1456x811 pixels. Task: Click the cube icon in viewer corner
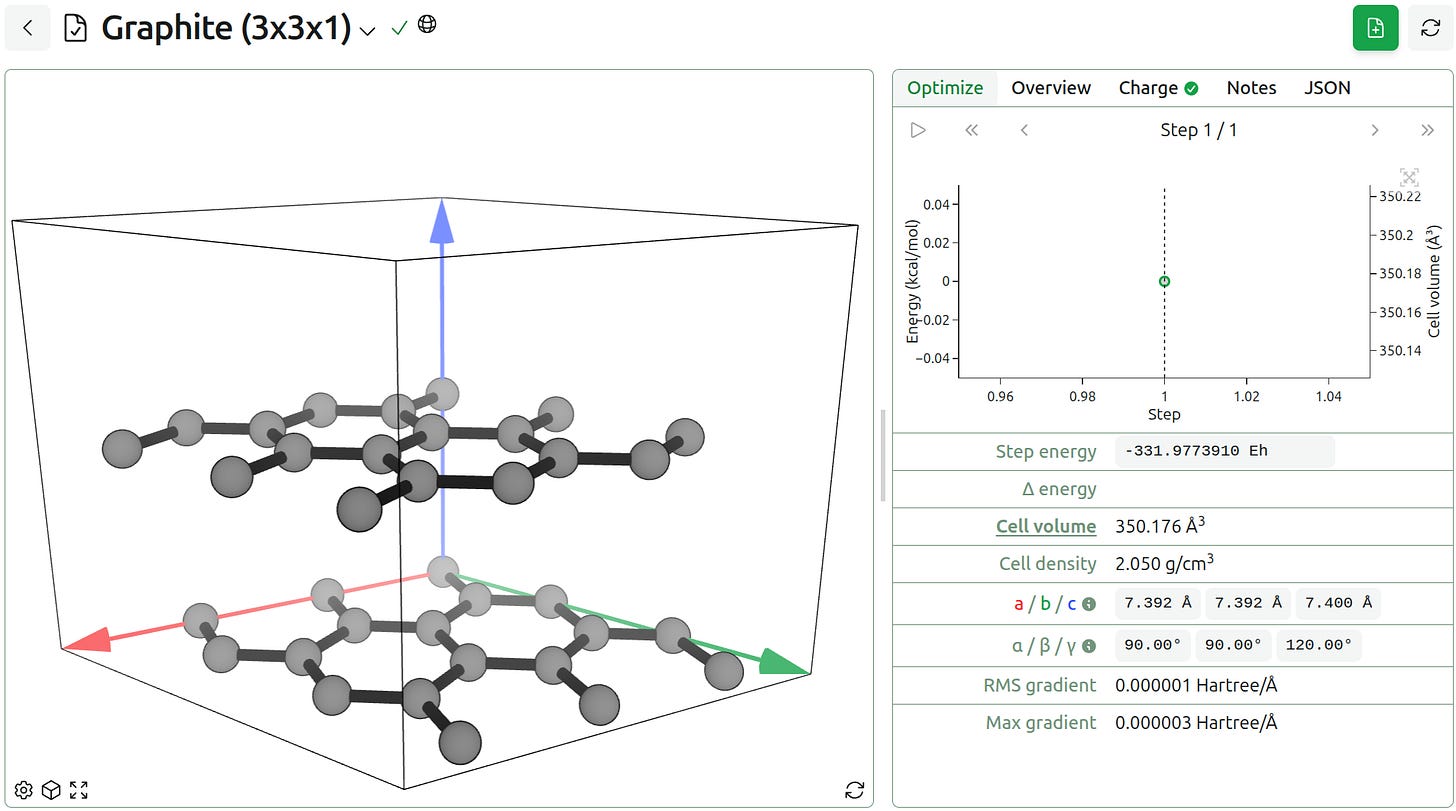51,790
